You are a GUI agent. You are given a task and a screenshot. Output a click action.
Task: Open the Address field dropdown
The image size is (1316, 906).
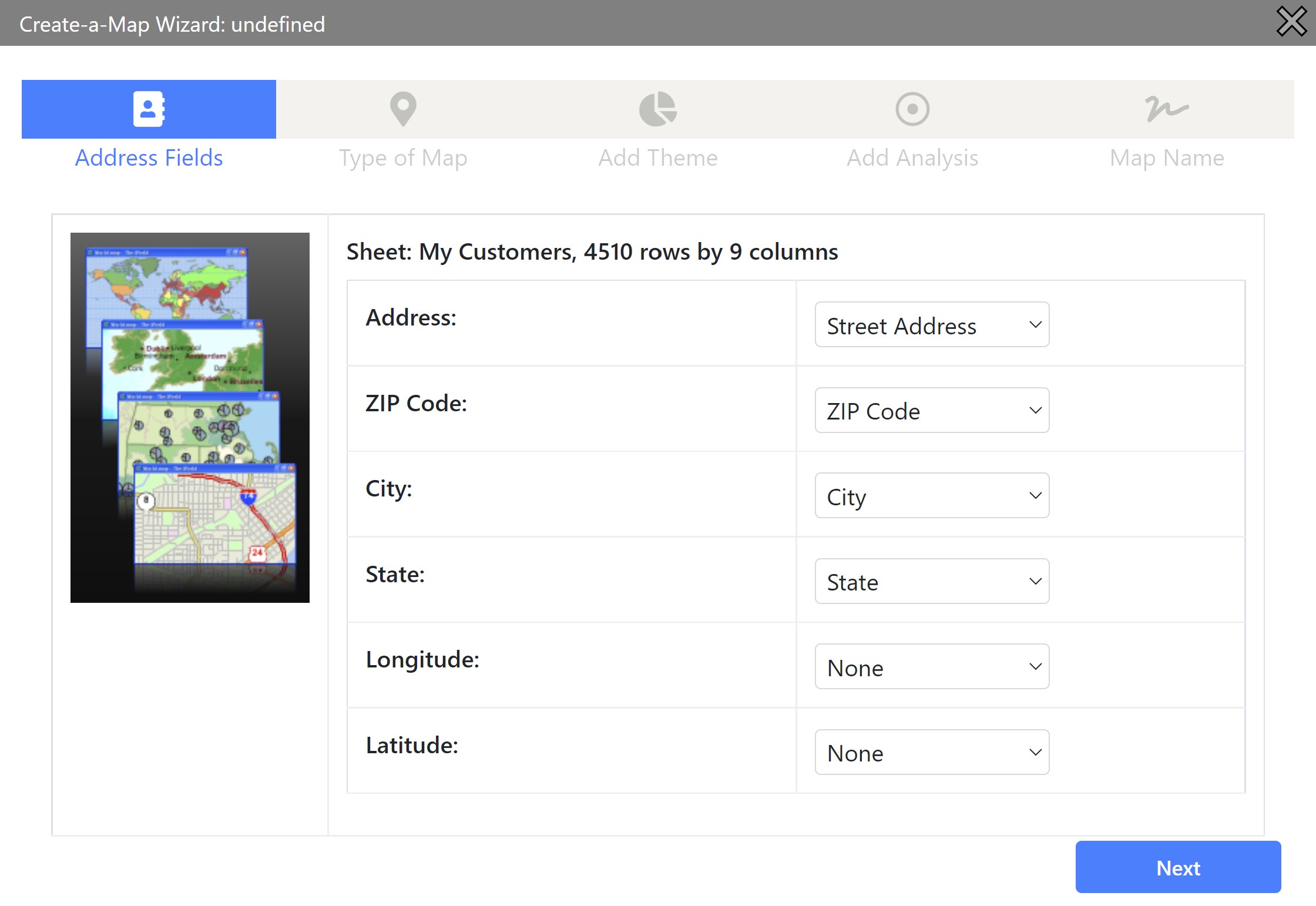(931, 325)
